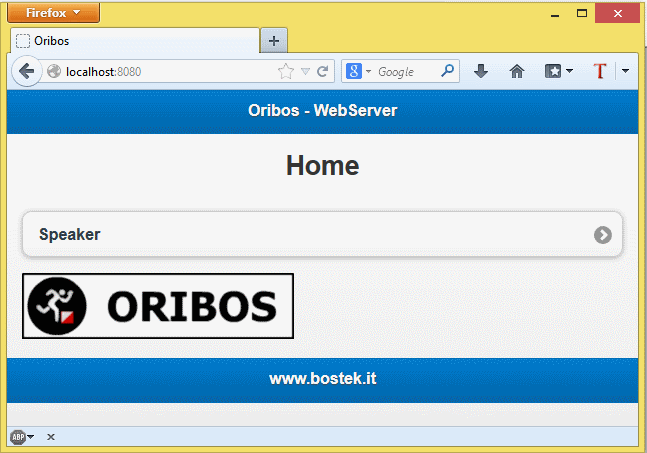Viewport: 647px width, 453px height.
Task: Open the Bookmarks menu star icon
Action: pyautogui.click(x=559, y=71)
